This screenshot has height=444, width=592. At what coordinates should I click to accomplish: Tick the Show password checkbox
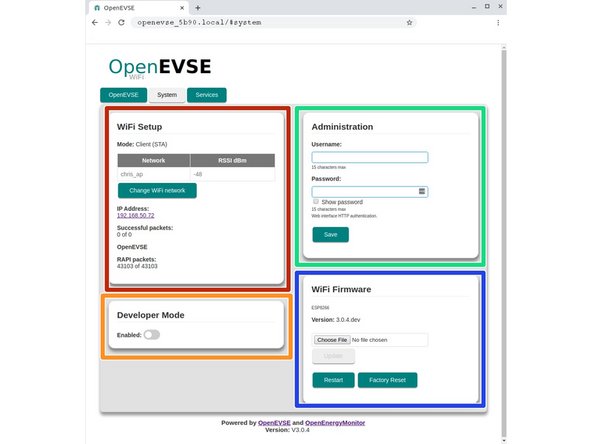[x=316, y=202]
